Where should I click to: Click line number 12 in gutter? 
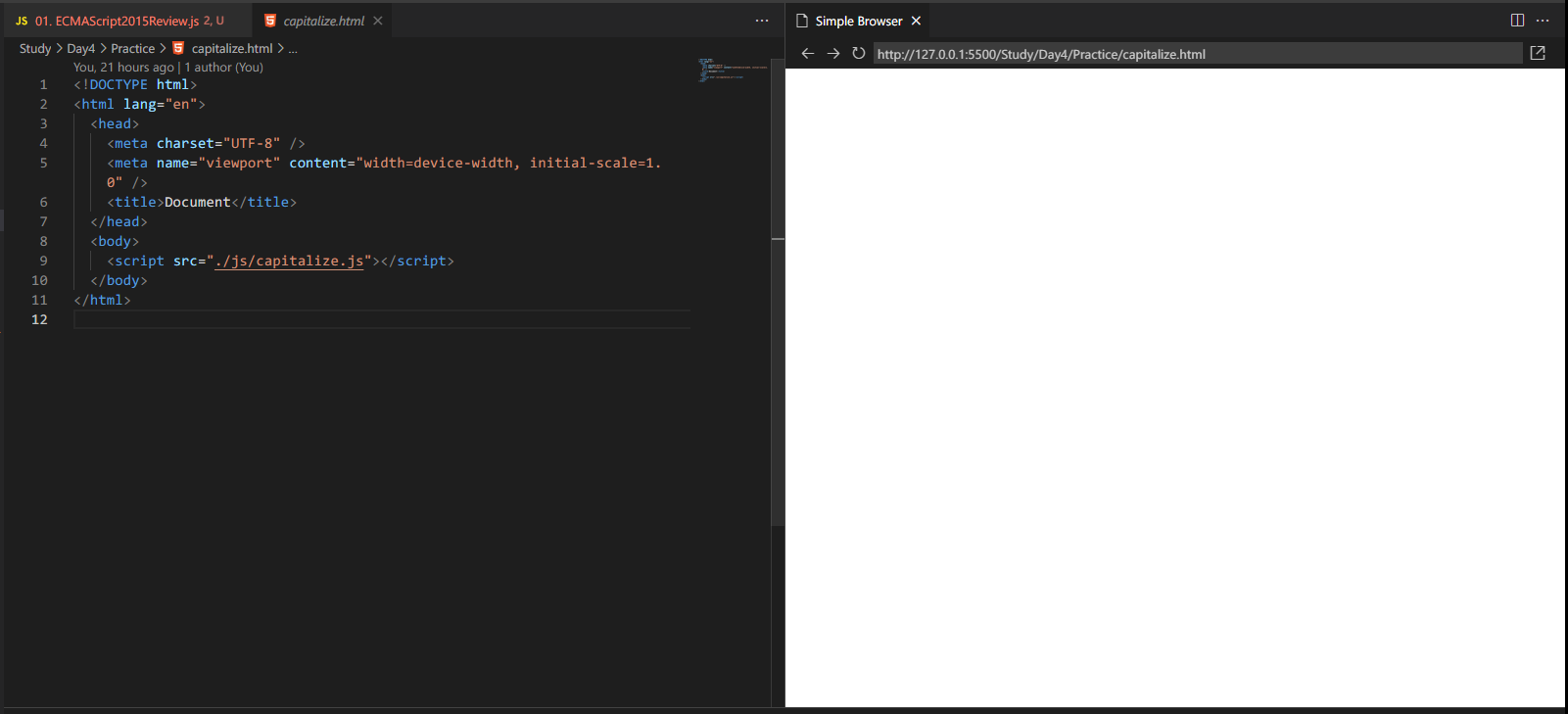coord(39,319)
